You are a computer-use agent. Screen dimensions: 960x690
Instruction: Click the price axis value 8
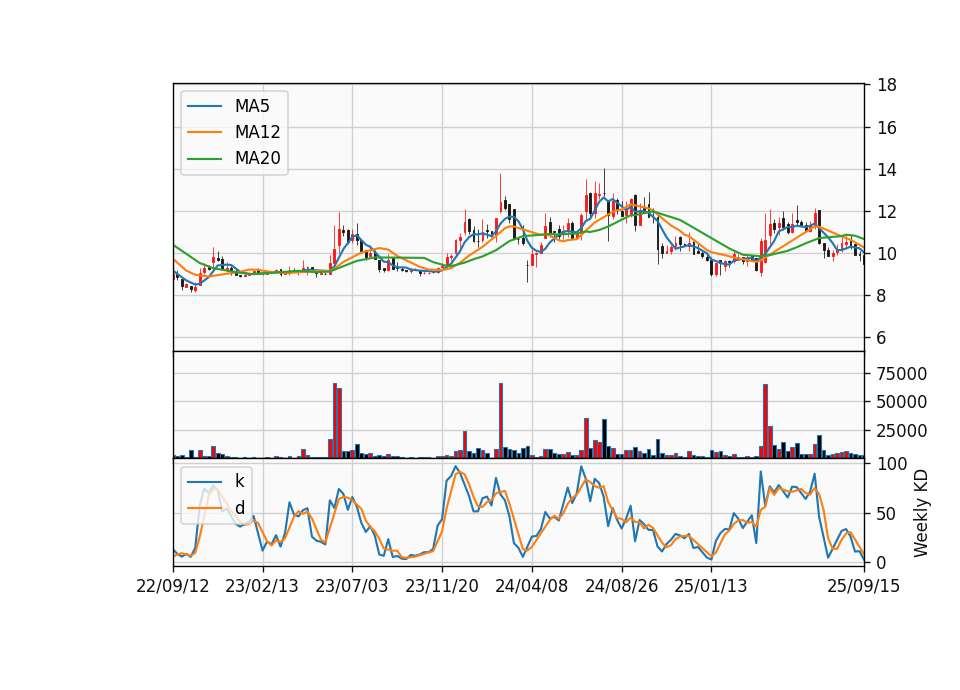coord(882,296)
